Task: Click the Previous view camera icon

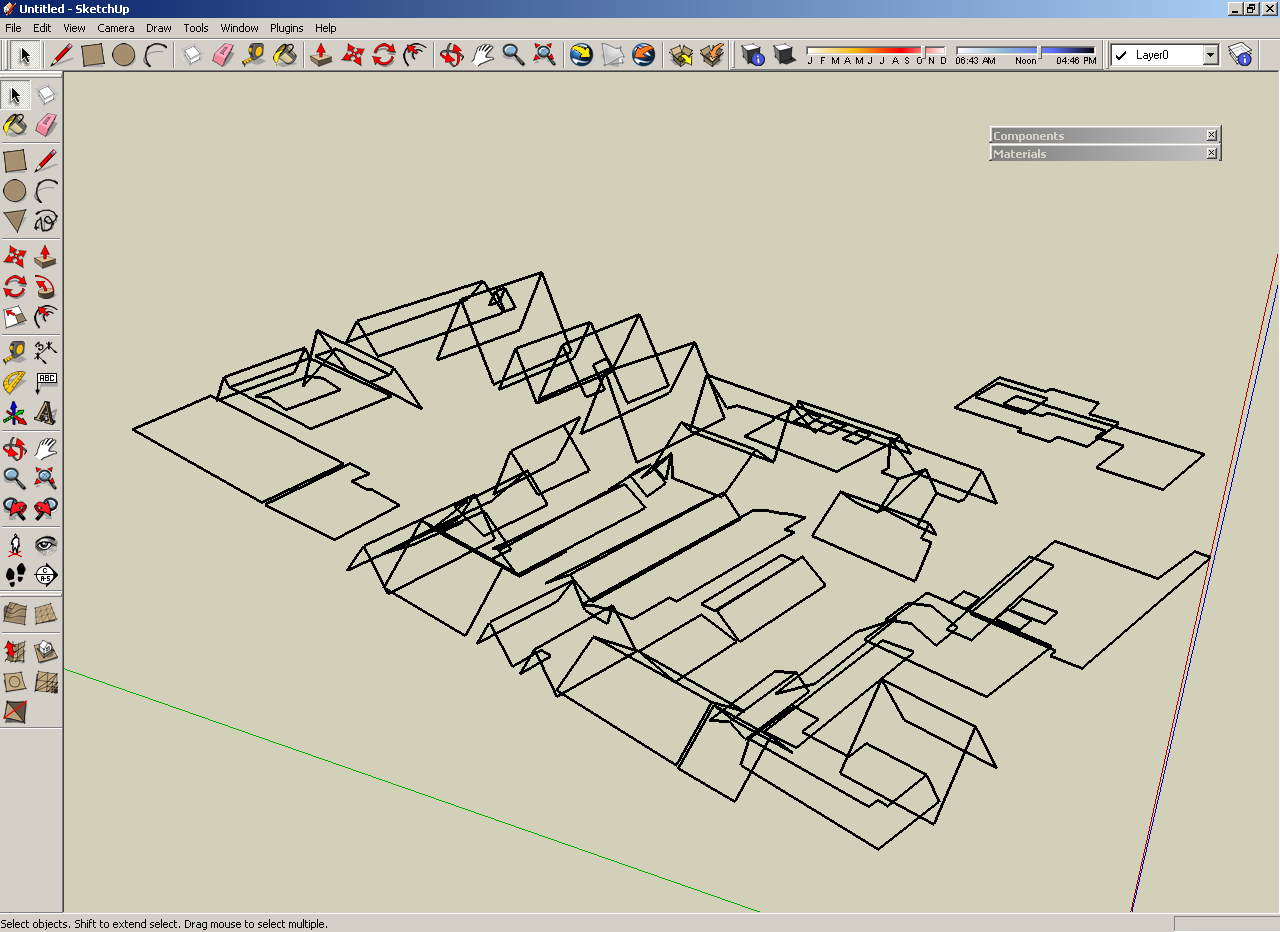Action: pyautogui.click(x=15, y=509)
